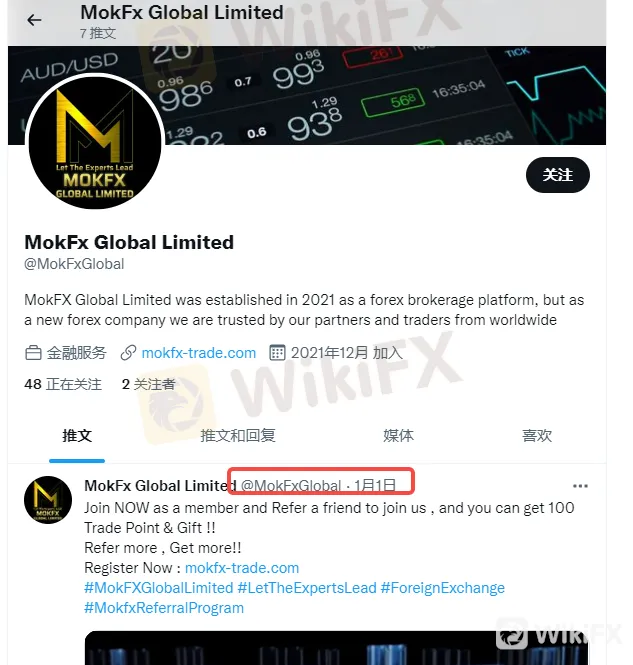Click the link chain icon
Viewport: 633px width, 665px height.
[x=128, y=353]
